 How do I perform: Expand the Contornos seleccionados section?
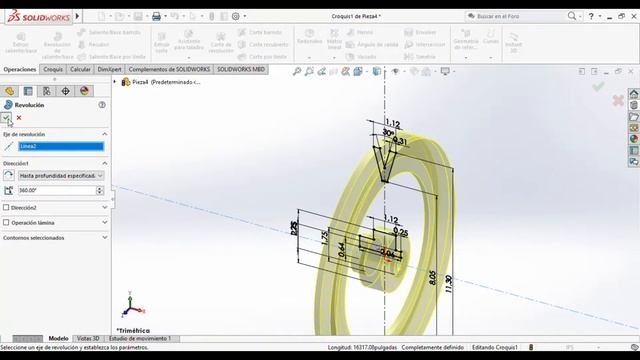point(105,237)
